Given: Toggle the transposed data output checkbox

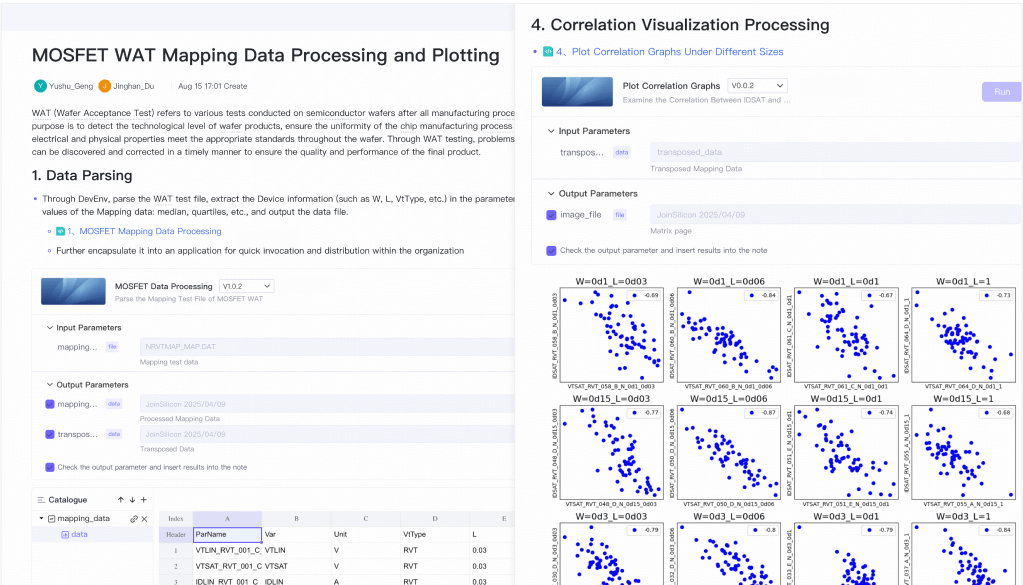Looking at the screenshot, I should (50, 434).
